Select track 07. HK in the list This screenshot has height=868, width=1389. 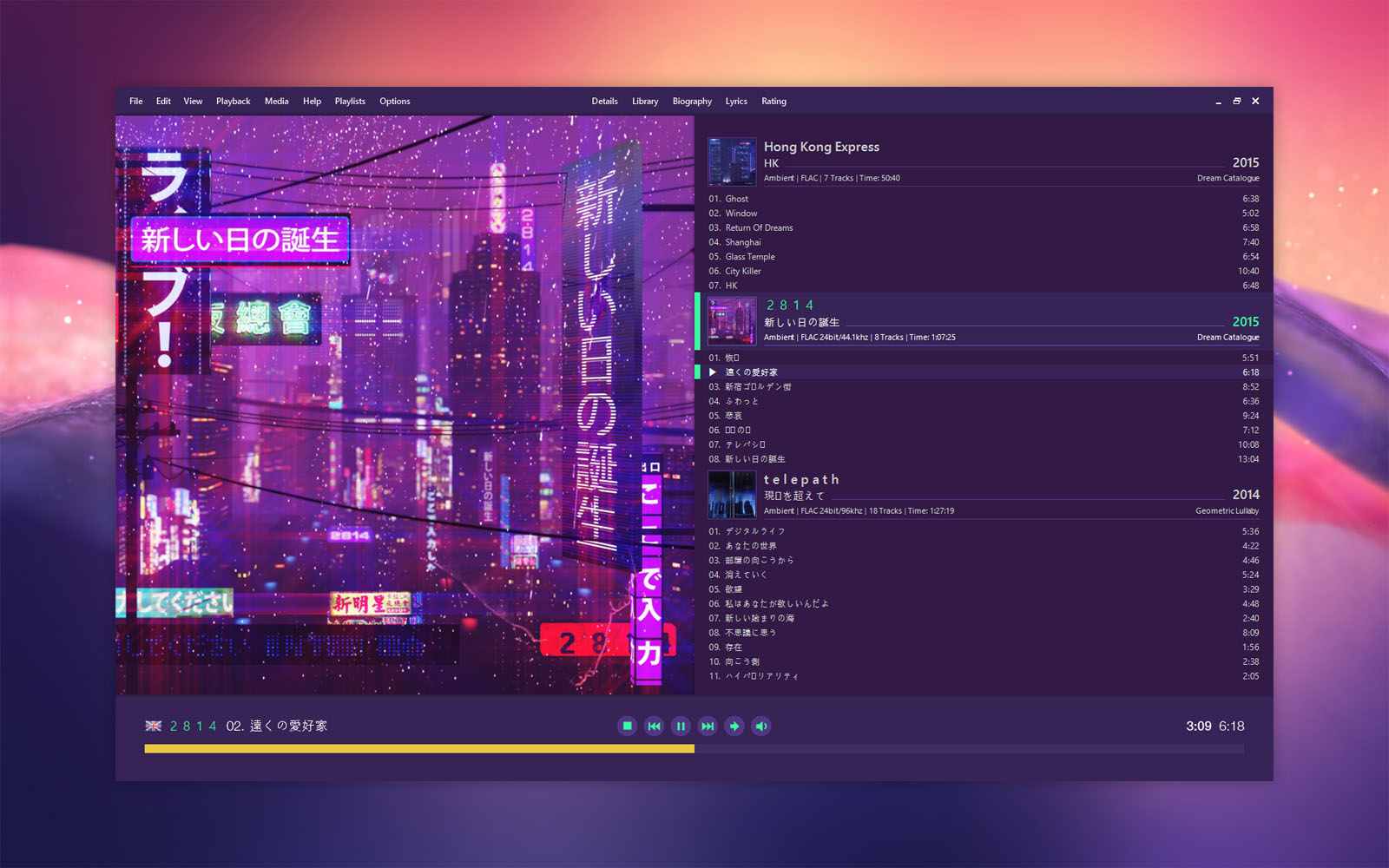click(984, 286)
